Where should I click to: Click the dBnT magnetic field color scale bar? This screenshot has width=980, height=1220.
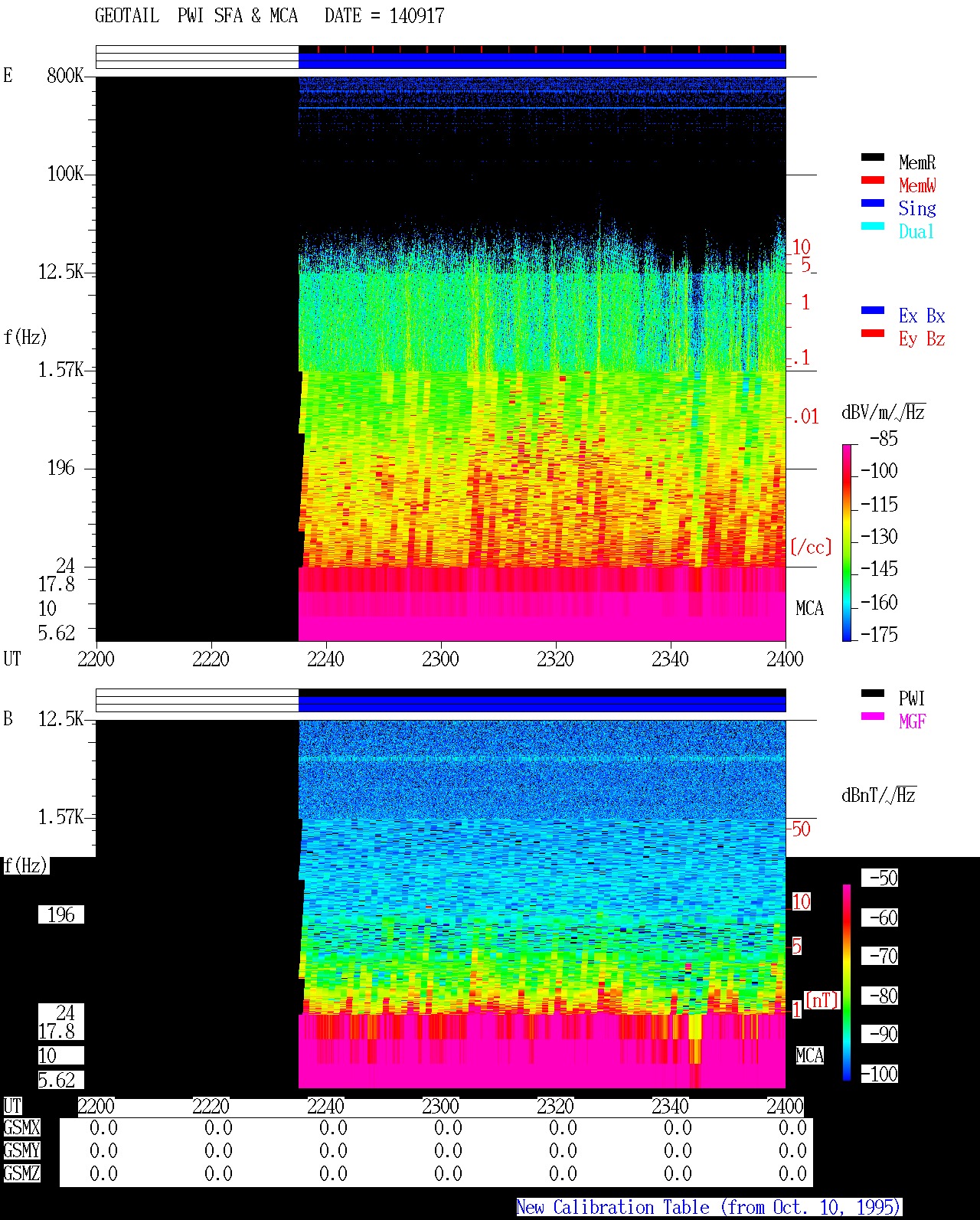tap(847, 983)
